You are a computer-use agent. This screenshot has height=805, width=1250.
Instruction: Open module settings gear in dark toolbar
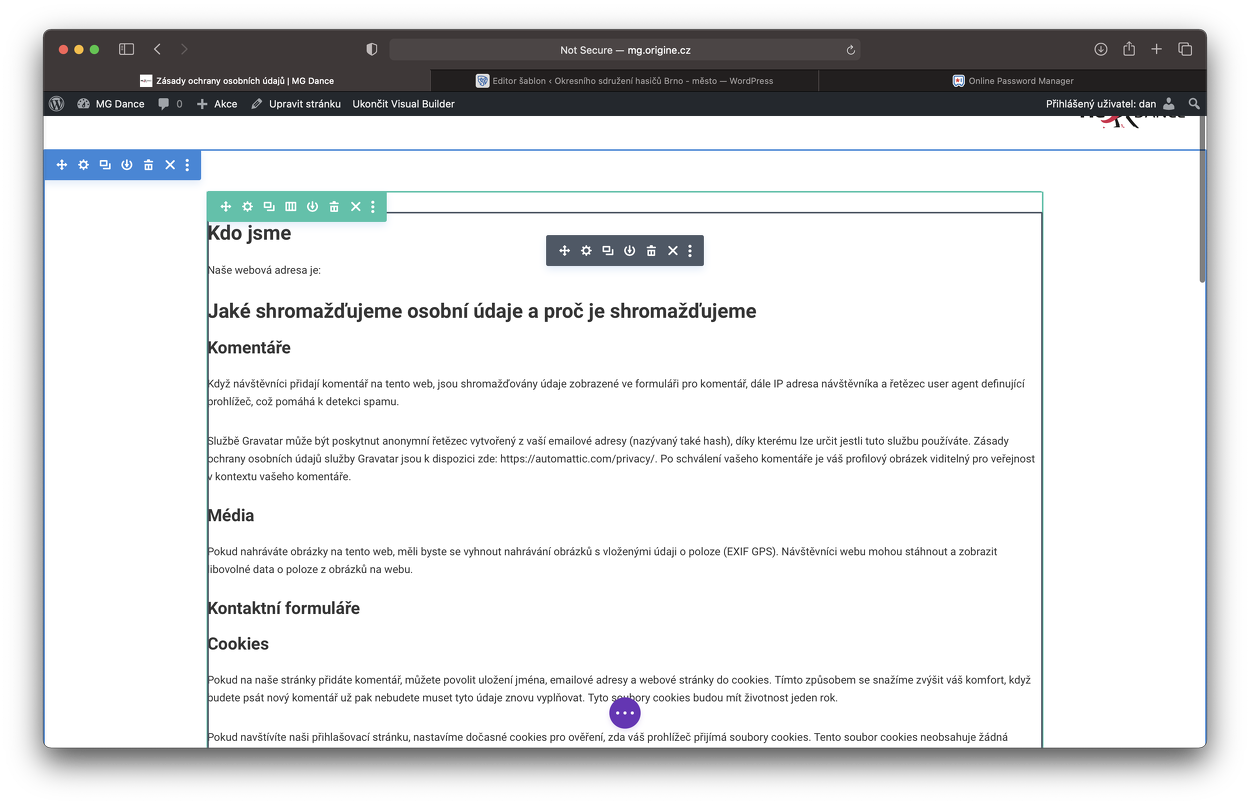tap(586, 251)
